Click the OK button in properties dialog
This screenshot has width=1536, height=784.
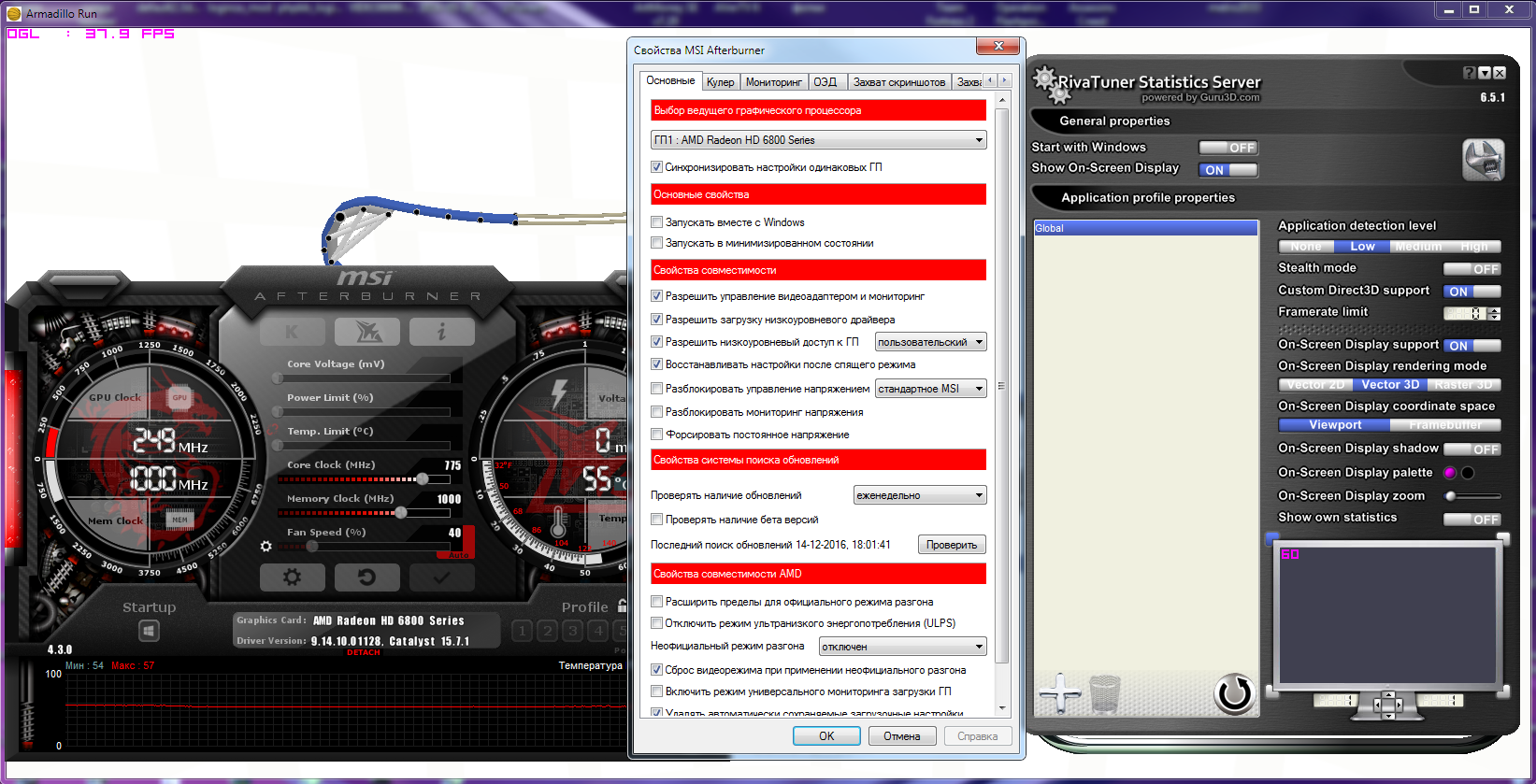pos(826,736)
